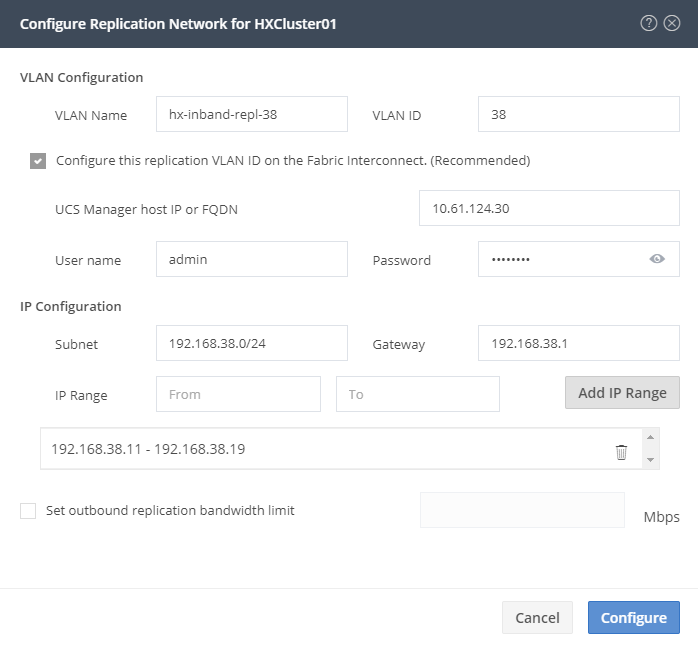The image size is (698, 645).
Task: Click the IP range list up arrow
Action: pyautogui.click(x=650, y=438)
